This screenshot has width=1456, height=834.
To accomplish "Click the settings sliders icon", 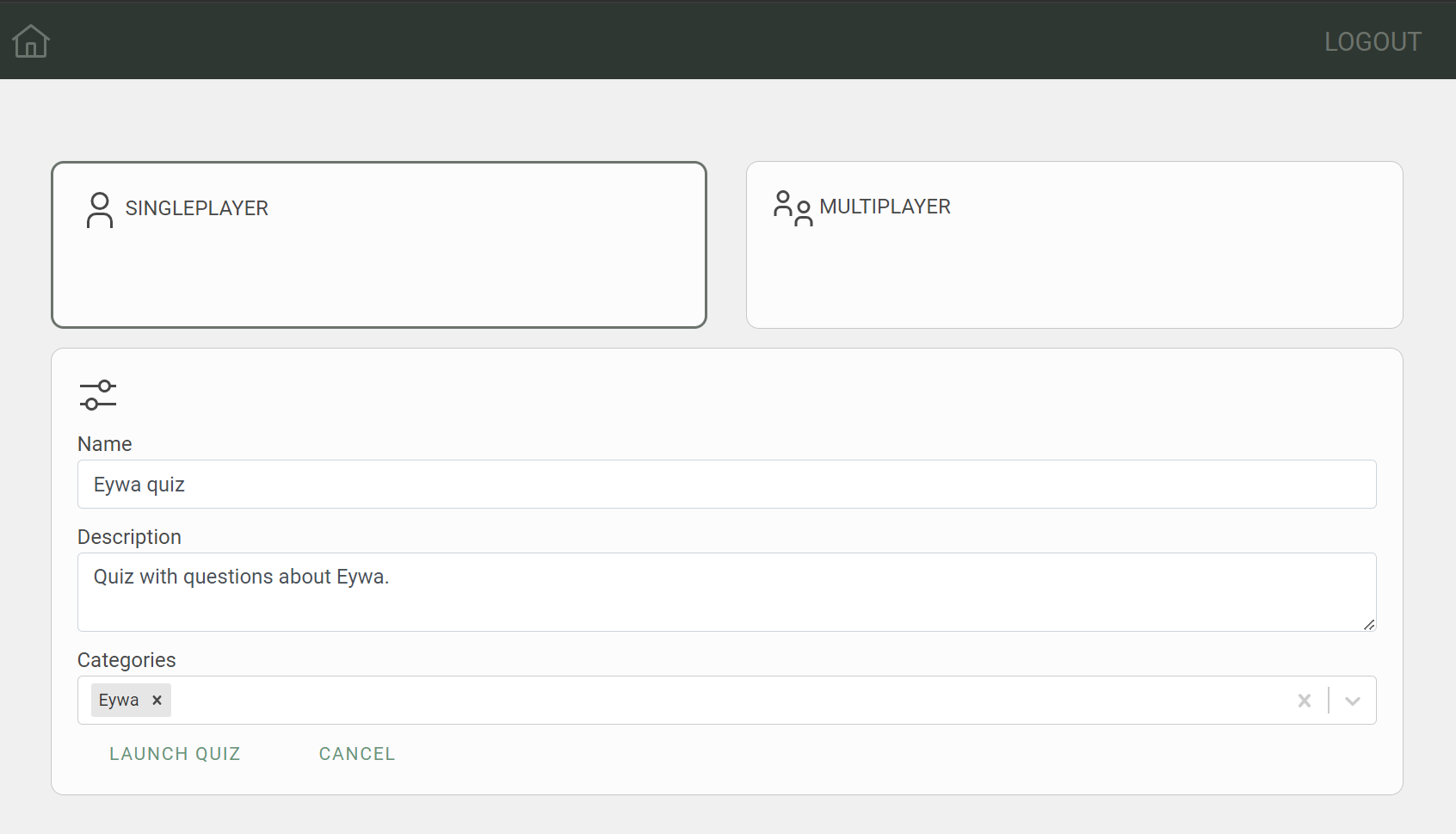I will coord(98,395).
